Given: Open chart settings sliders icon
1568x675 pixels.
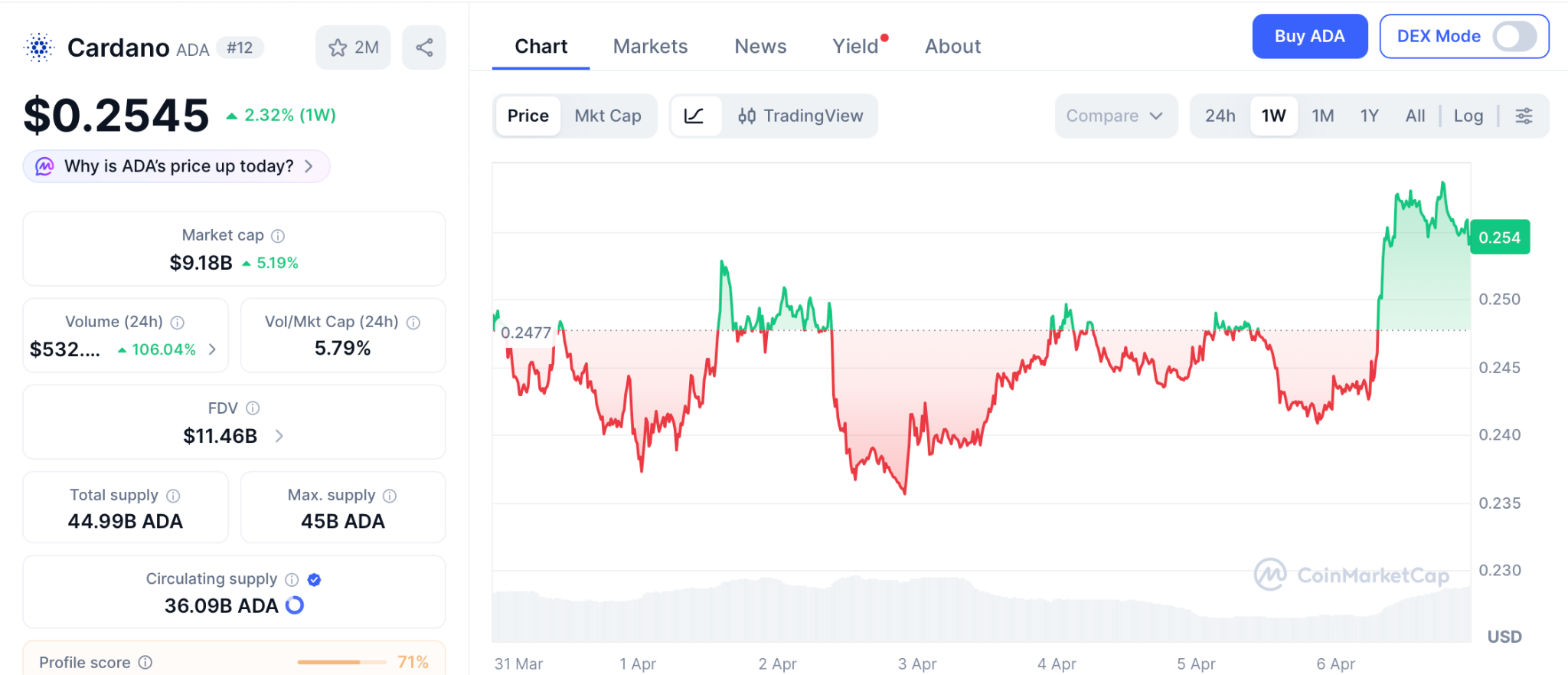Looking at the screenshot, I should tap(1524, 116).
